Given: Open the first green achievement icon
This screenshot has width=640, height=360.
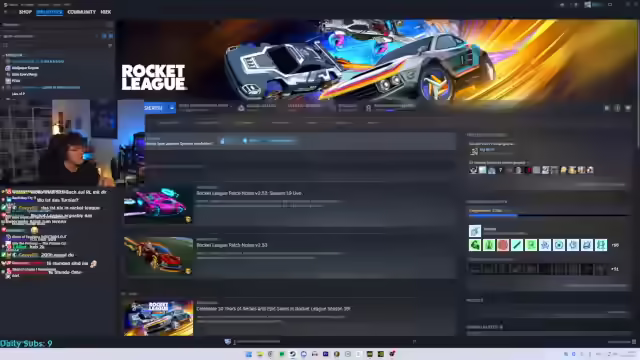Looking at the screenshot, I should coord(475,245).
